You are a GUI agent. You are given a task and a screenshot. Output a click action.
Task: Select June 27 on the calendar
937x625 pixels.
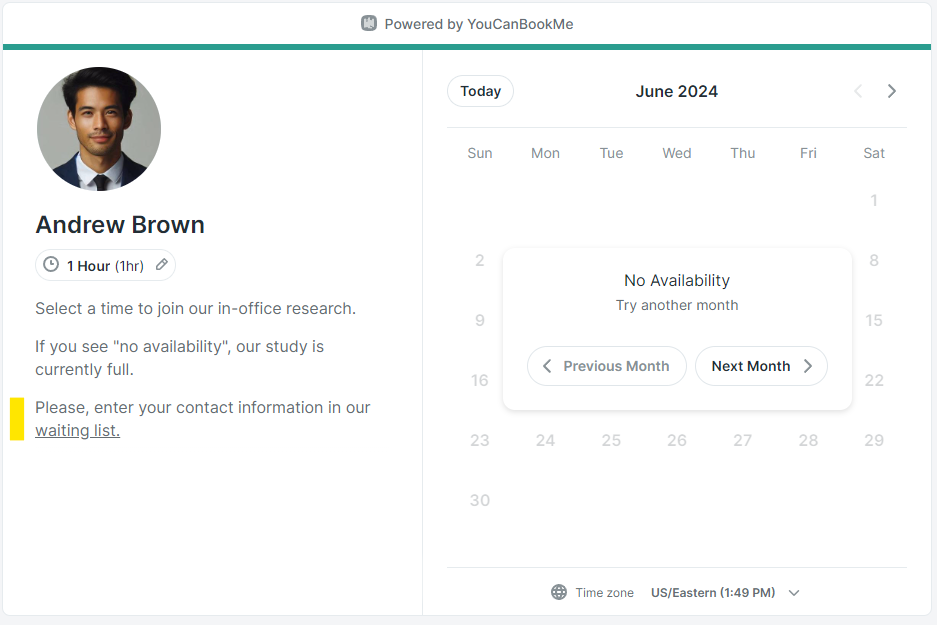pyautogui.click(x=743, y=440)
